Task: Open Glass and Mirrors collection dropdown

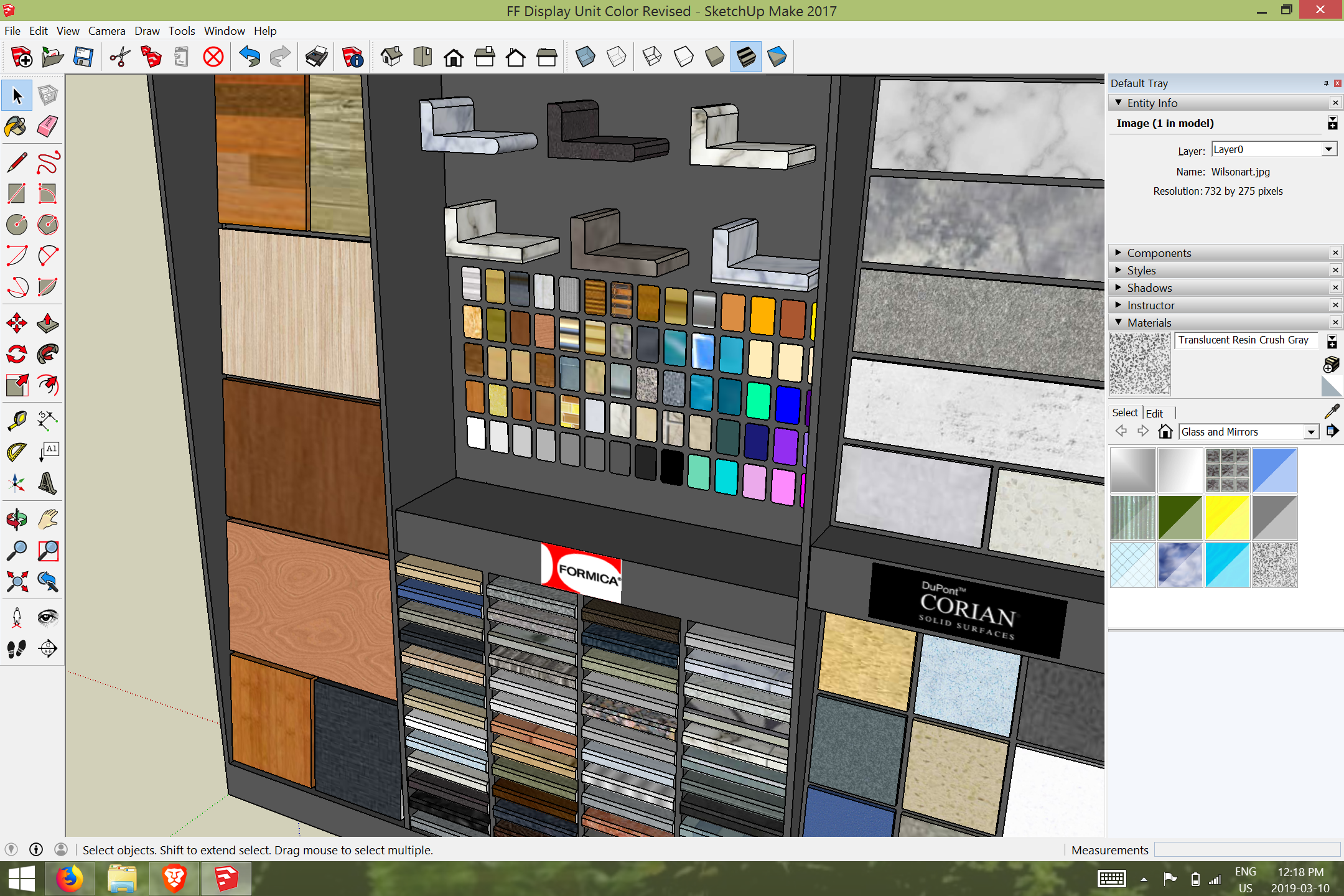Action: [1311, 432]
